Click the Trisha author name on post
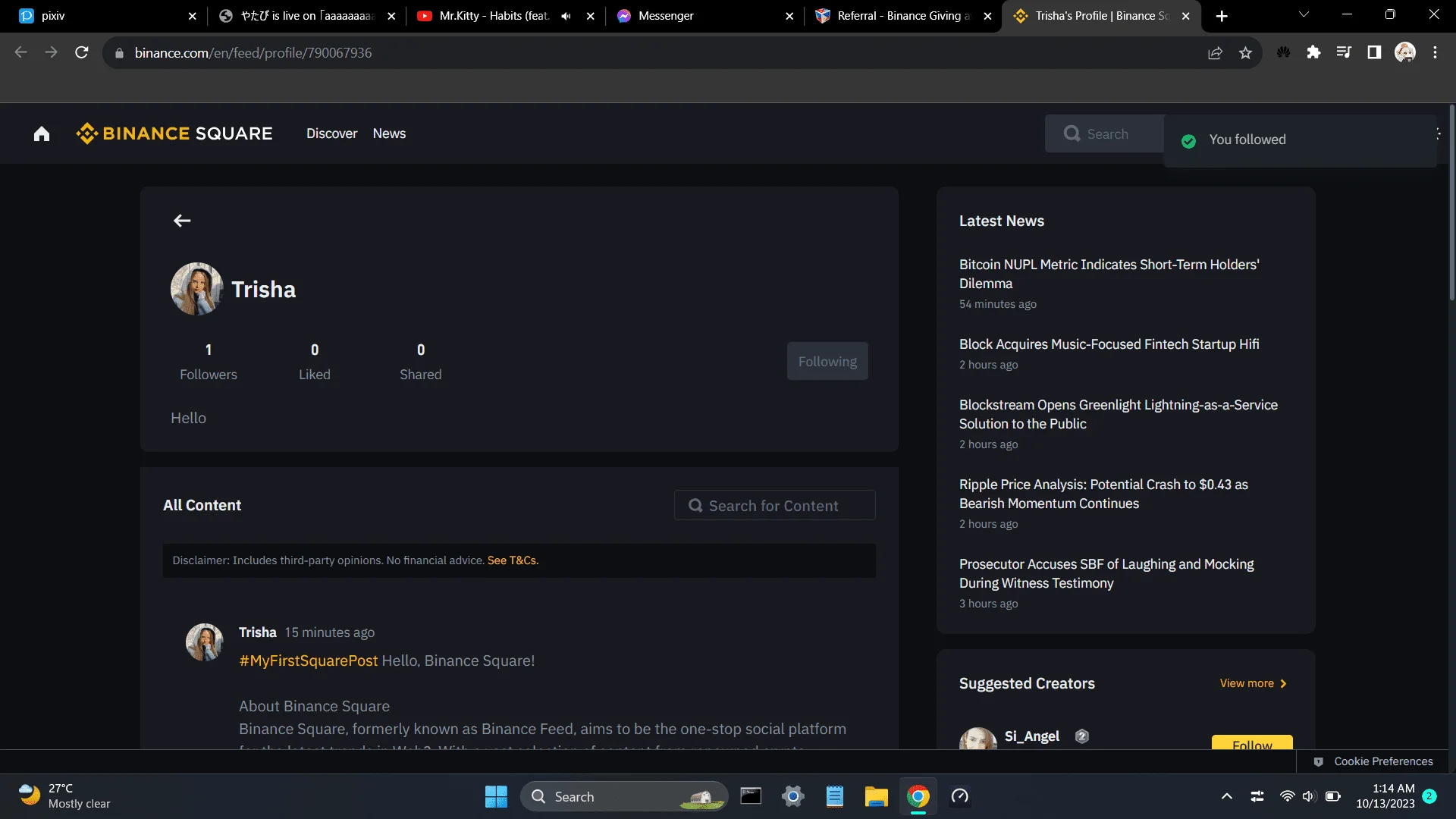 point(258,632)
